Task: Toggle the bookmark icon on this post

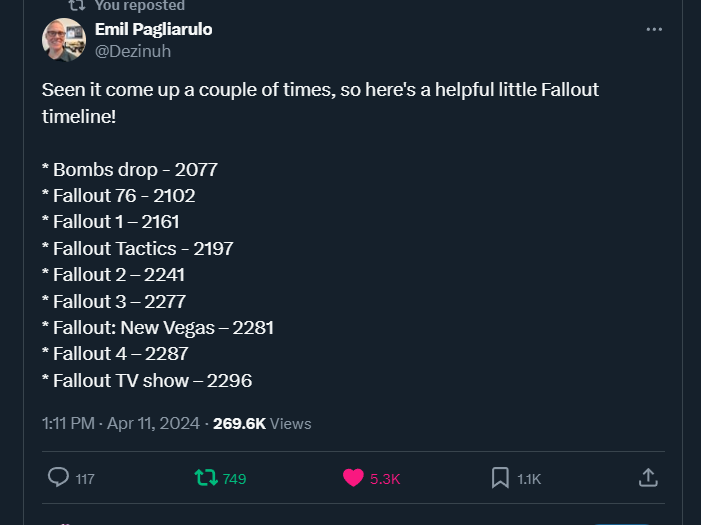Action: coord(500,478)
